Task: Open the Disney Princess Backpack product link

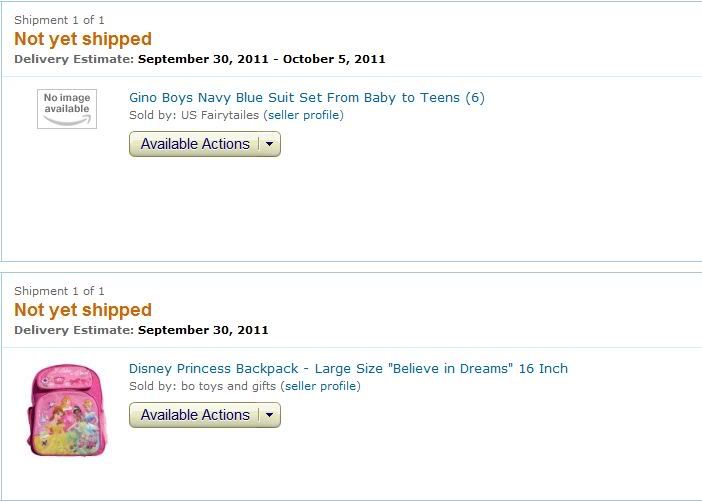Action: (348, 369)
